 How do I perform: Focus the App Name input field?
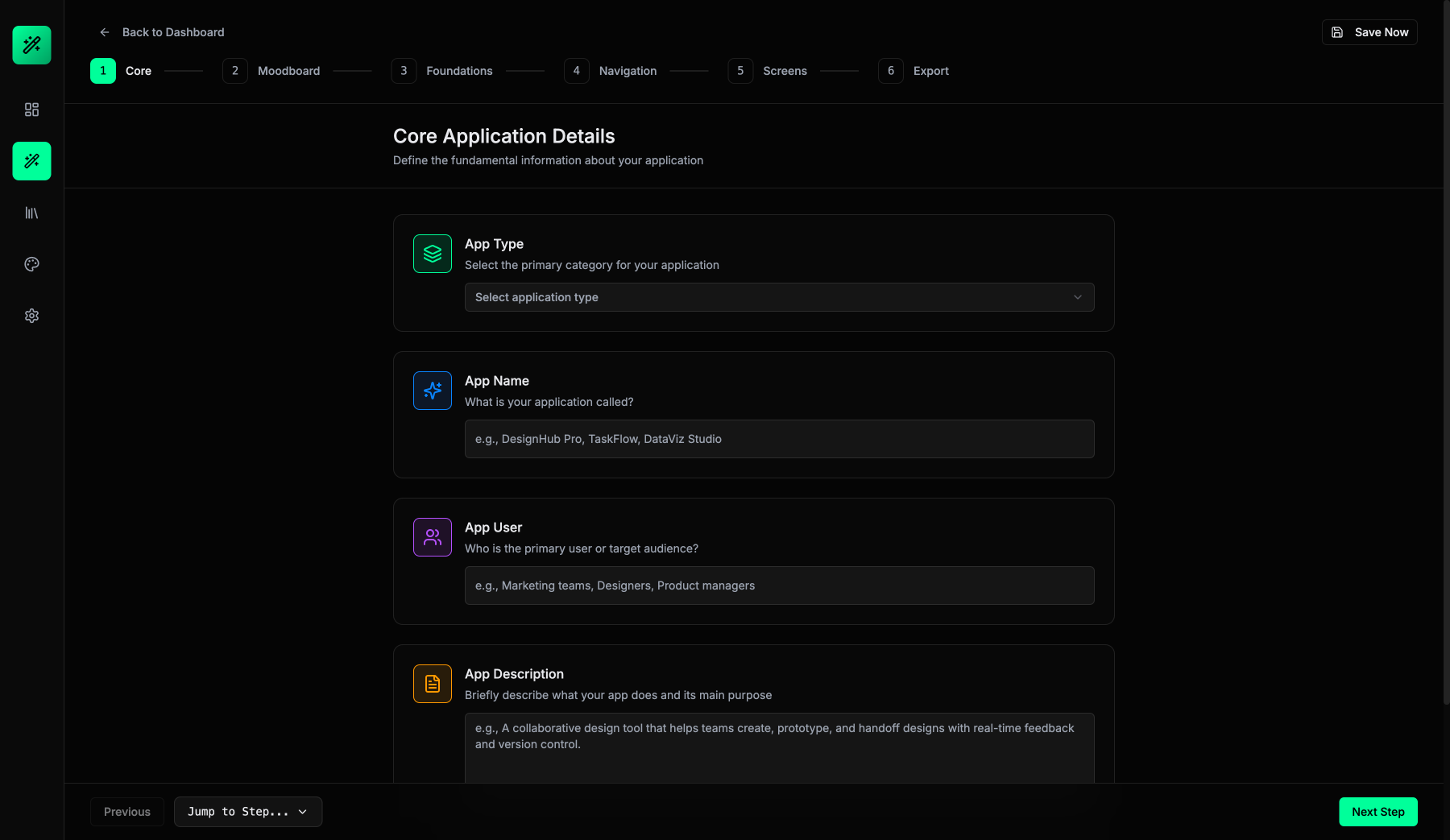[x=779, y=439]
